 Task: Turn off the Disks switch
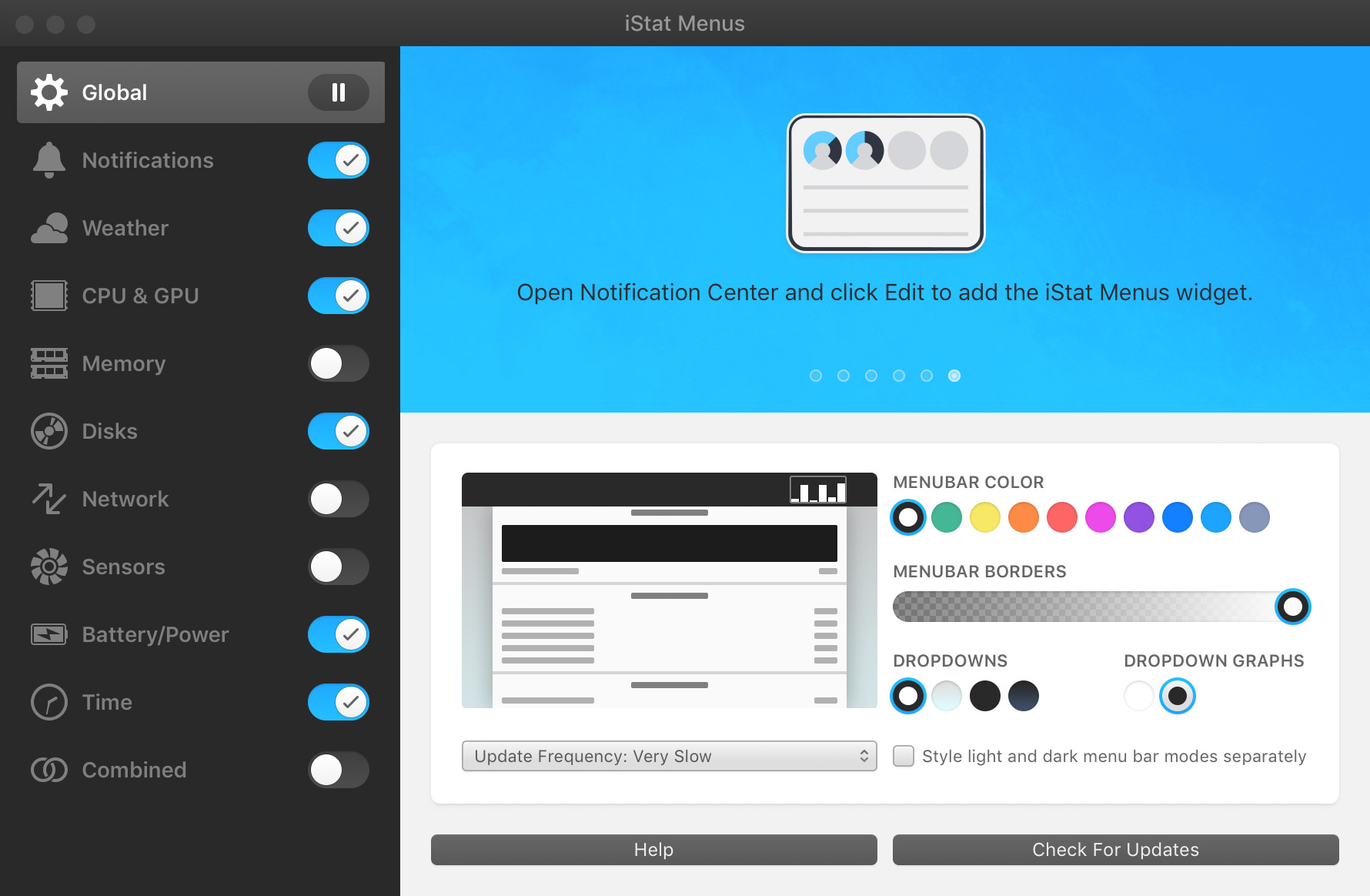click(x=339, y=431)
